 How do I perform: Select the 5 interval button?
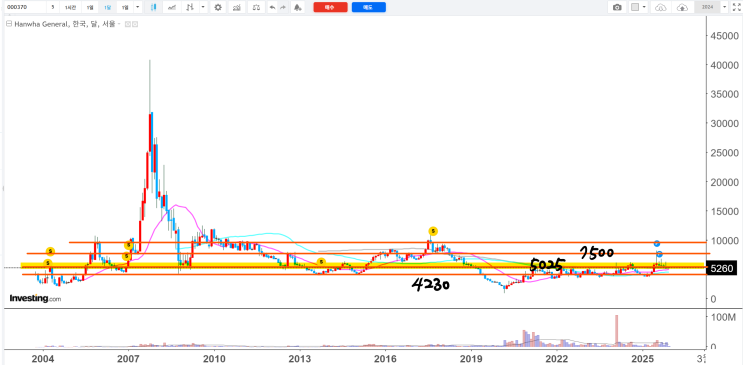click(53, 7)
